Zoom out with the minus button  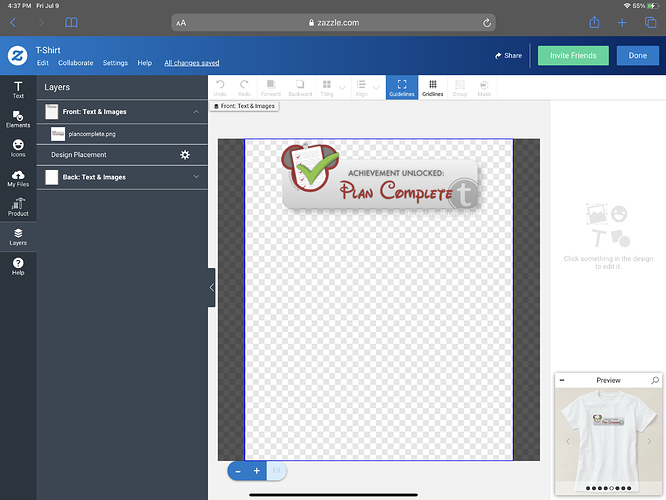point(238,471)
